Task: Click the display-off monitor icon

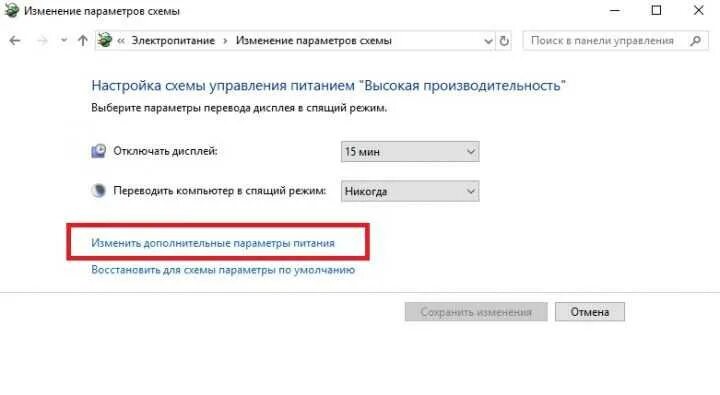Action: click(98, 151)
